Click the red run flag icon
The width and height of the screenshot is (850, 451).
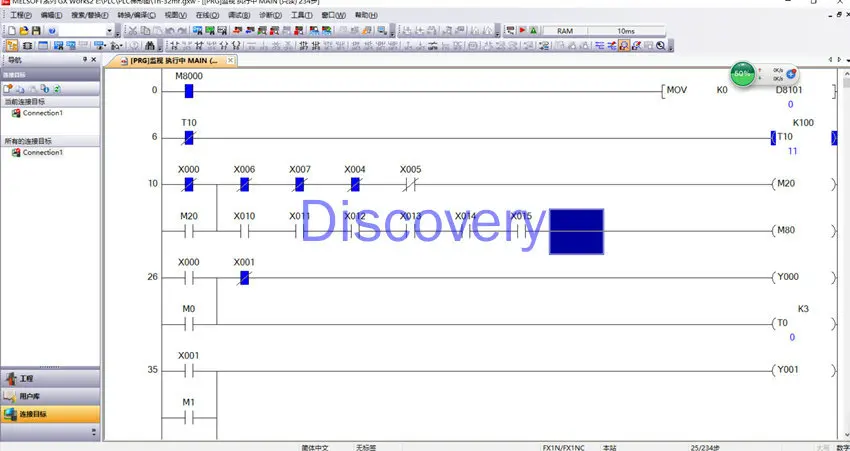522,31
